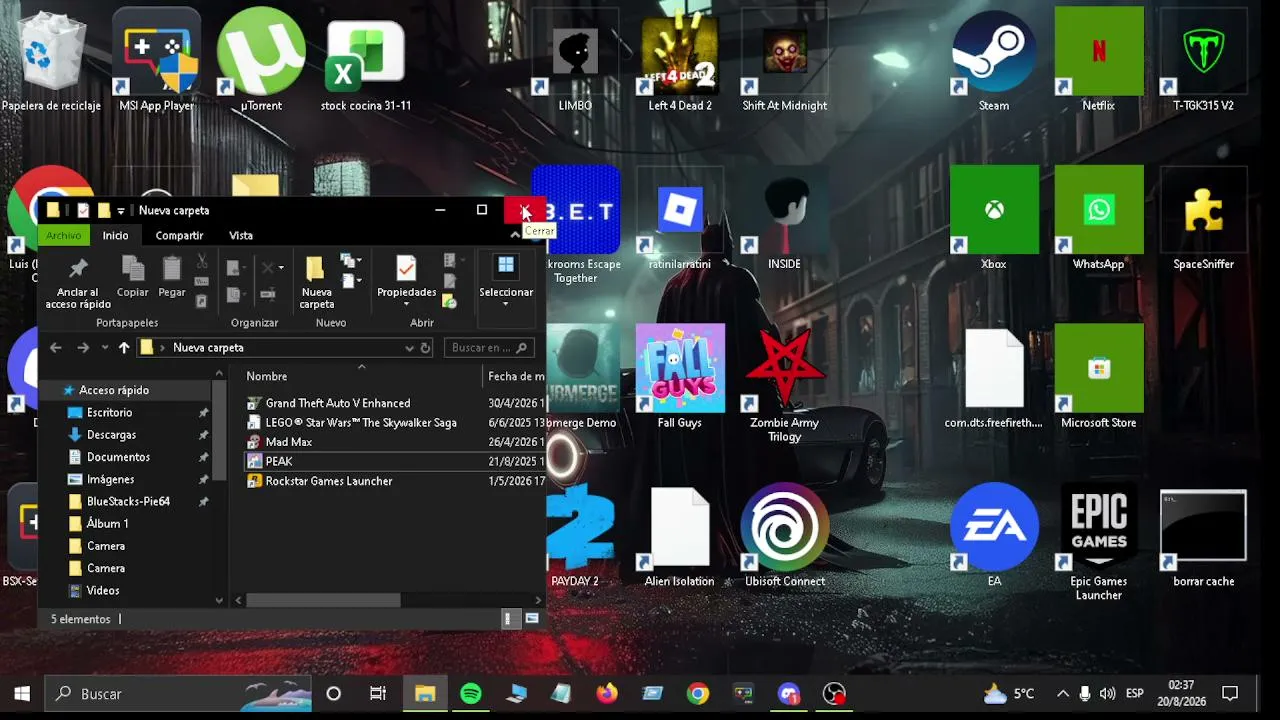Click the Pegar ribbon icon
Image resolution: width=1280 pixels, height=720 pixels.
pyautogui.click(x=172, y=277)
